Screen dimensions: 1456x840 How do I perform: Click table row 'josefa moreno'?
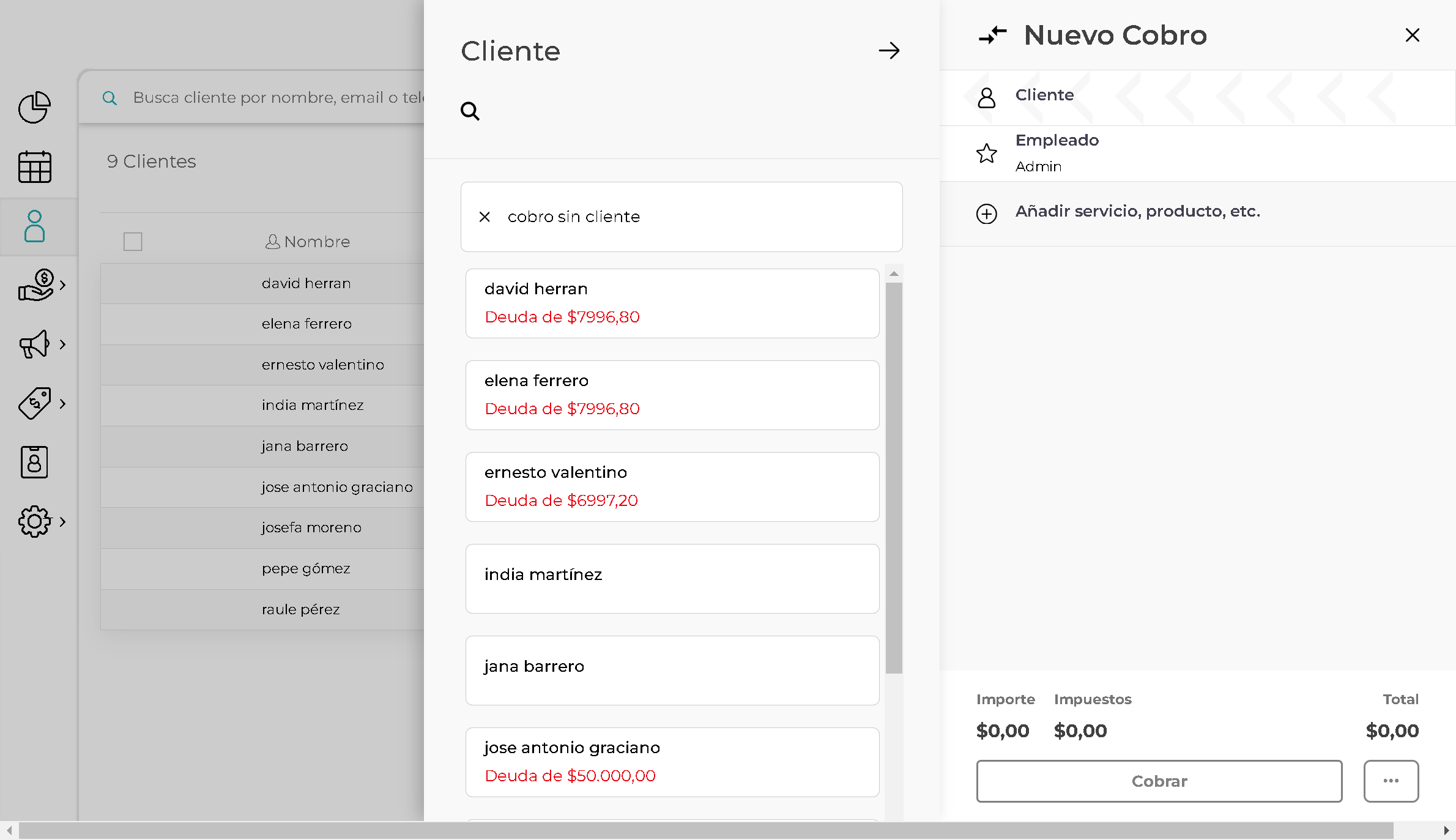[262, 528]
